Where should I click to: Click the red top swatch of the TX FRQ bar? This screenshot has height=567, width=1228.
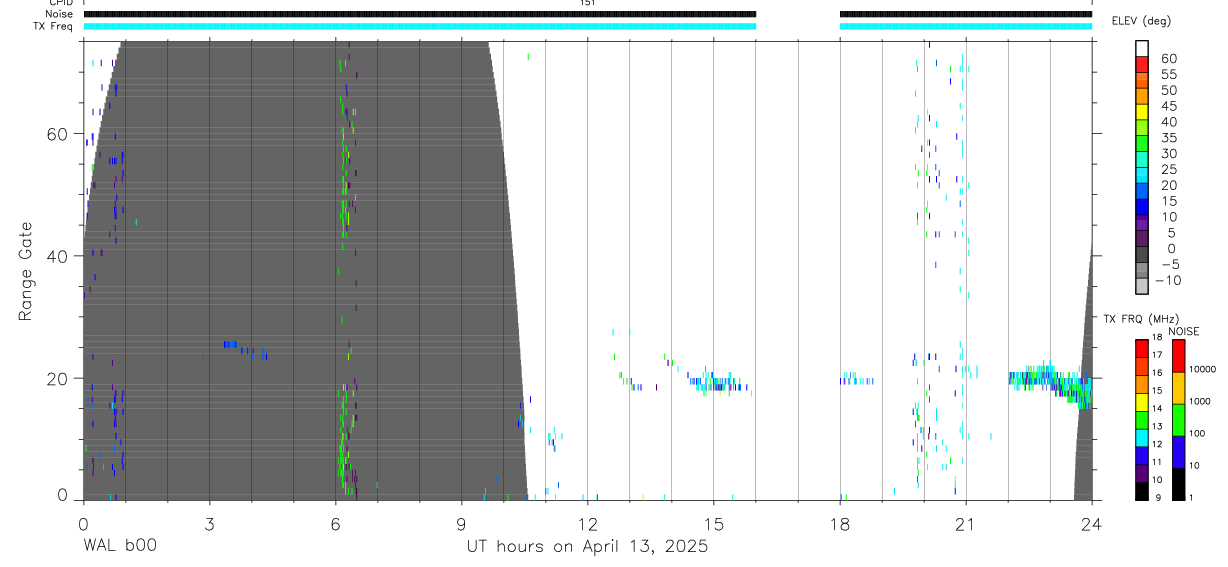[1141, 348]
